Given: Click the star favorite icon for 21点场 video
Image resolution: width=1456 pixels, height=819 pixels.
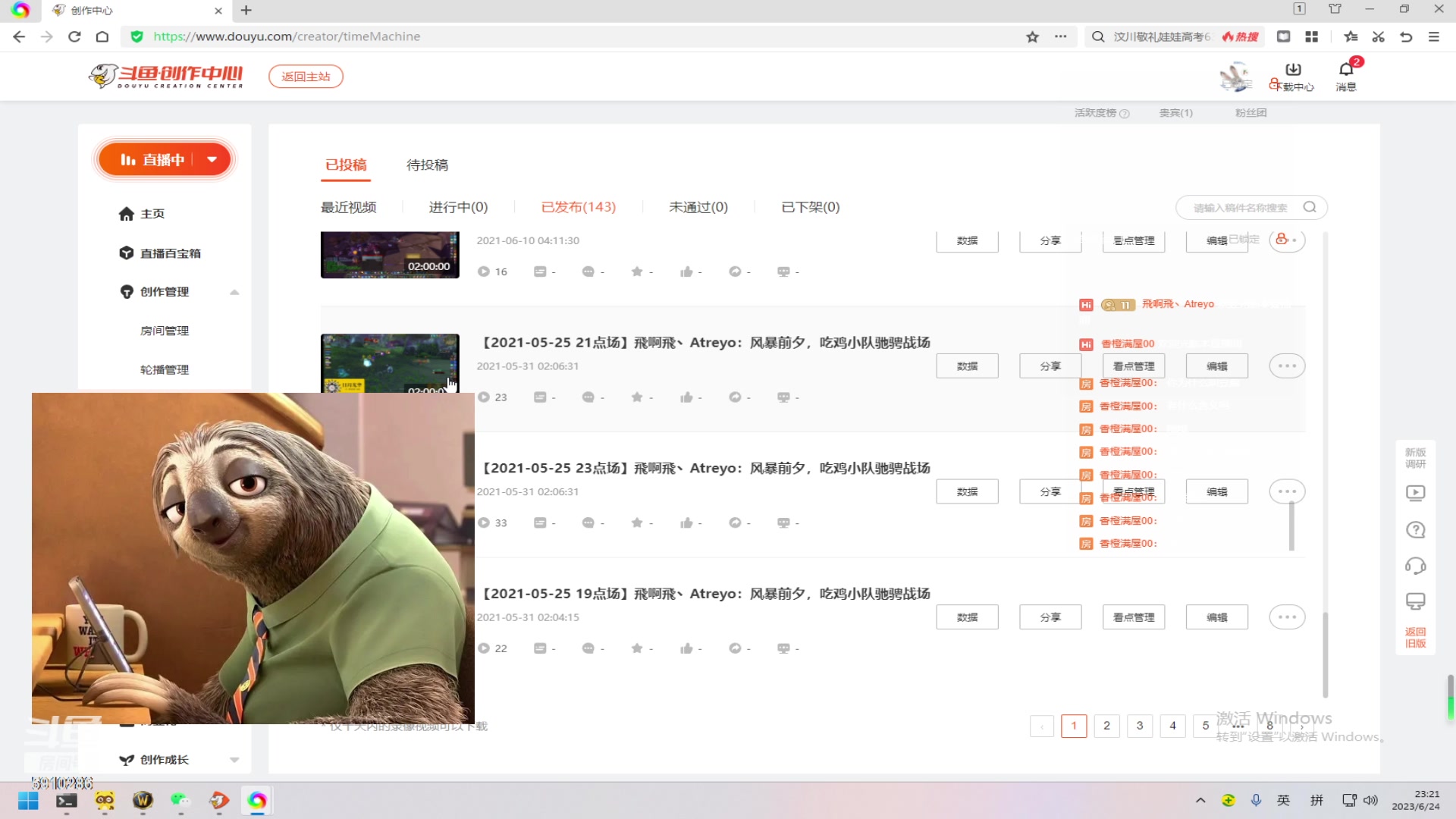Looking at the screenshot, I should point(637,397).
